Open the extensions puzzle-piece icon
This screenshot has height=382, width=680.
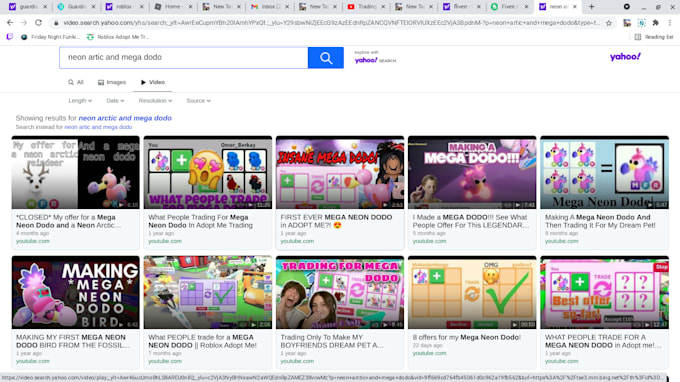click(655, 23)
